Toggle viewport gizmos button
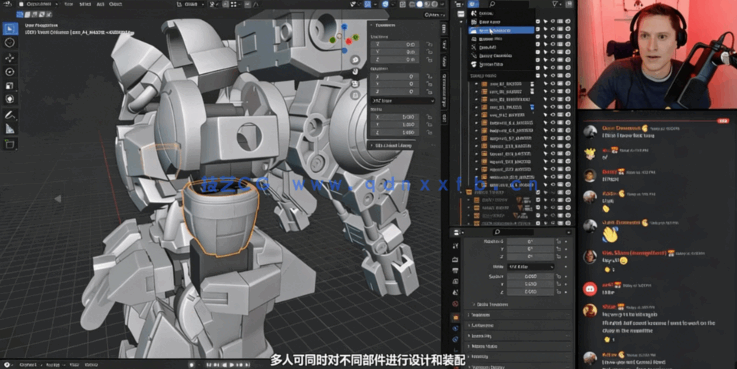 [x=368, y=4]
